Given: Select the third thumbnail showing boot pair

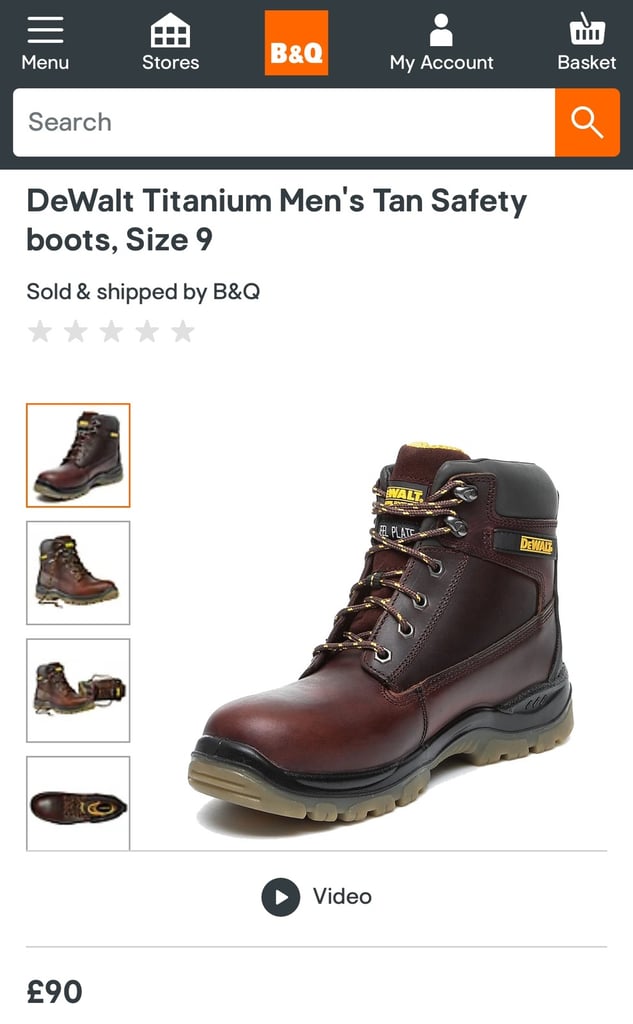Looking at the screenshot, I should coord(78,690).
